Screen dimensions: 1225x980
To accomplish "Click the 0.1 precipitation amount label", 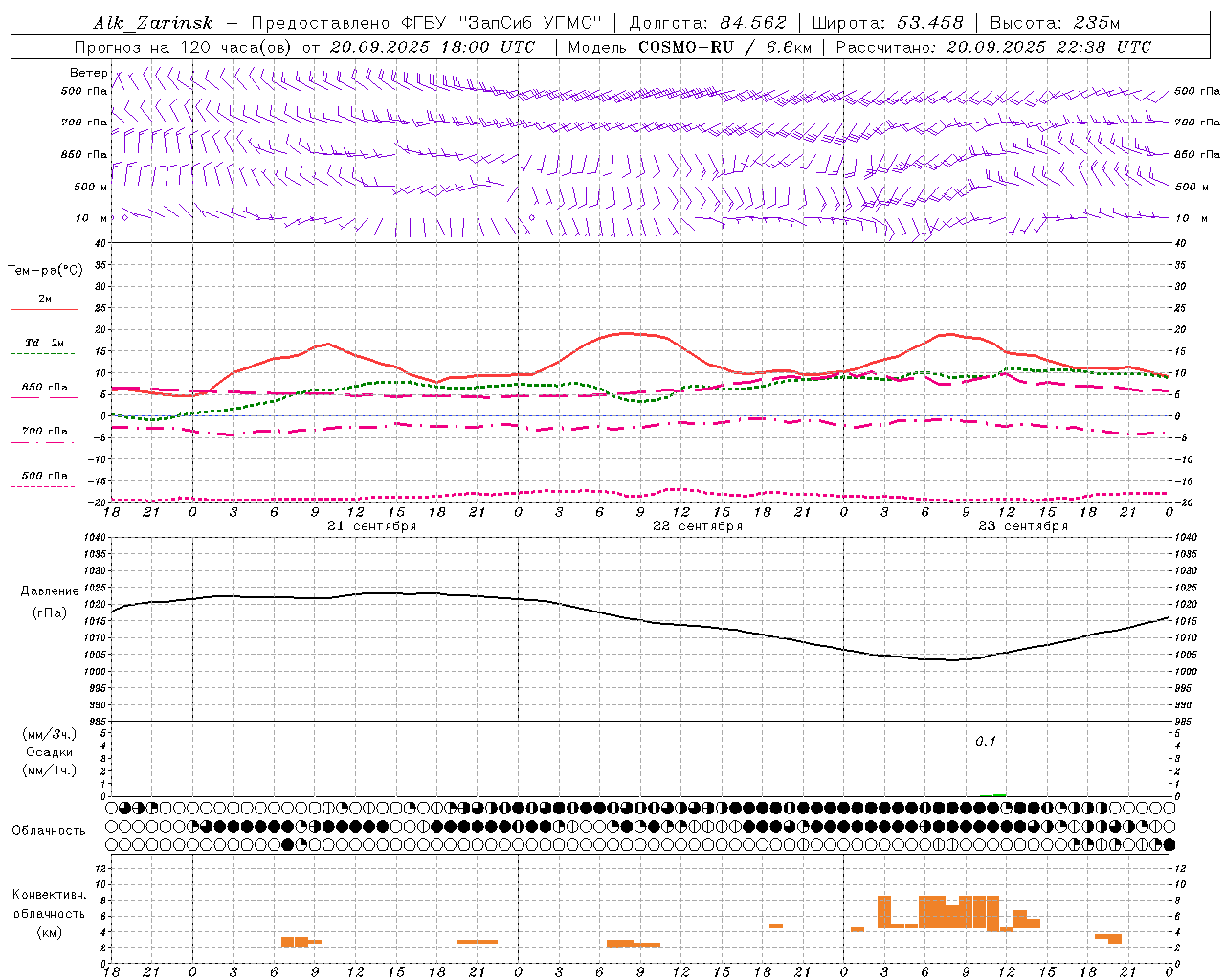I will pos(986,742).
